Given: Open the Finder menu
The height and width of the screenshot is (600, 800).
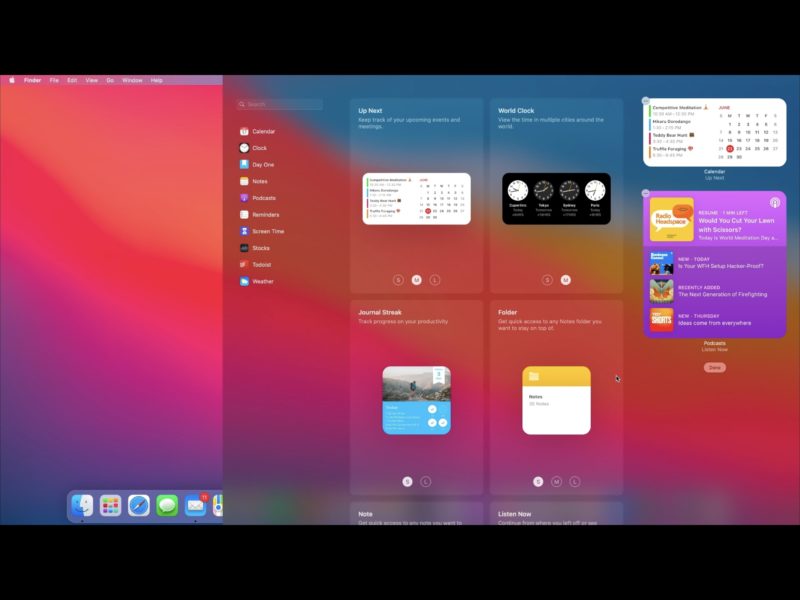Looking at the screenshot, I should [x=33, y=80].
